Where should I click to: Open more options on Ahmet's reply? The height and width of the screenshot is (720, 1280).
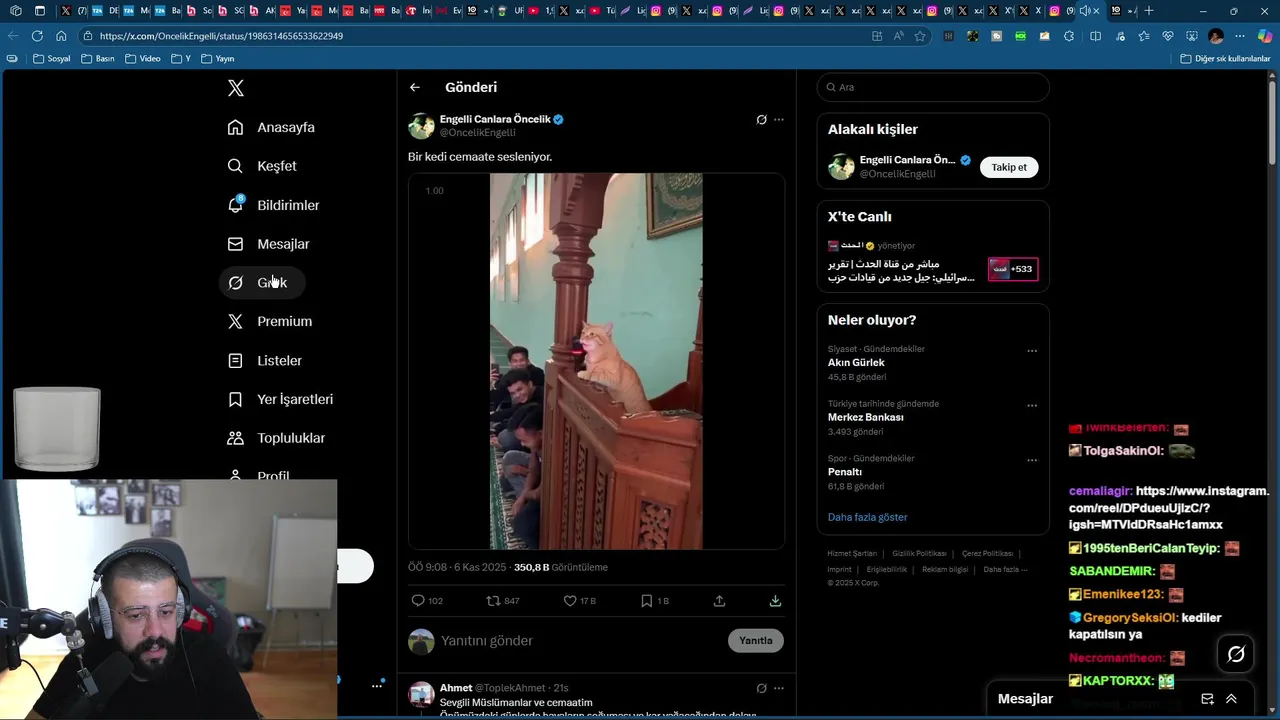pos(779,688)
